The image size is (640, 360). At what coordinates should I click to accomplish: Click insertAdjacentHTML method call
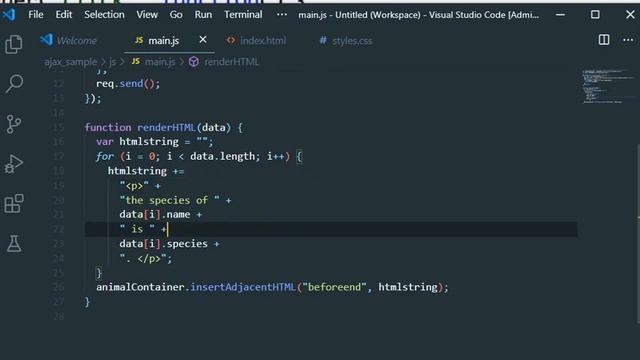[243, 287]
